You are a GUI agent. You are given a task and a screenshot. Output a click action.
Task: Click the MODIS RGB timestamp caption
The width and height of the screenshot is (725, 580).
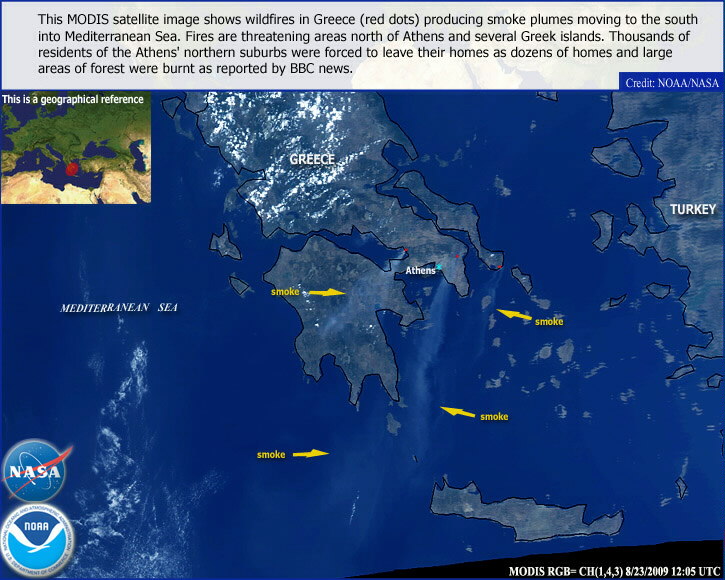point(615,571)
